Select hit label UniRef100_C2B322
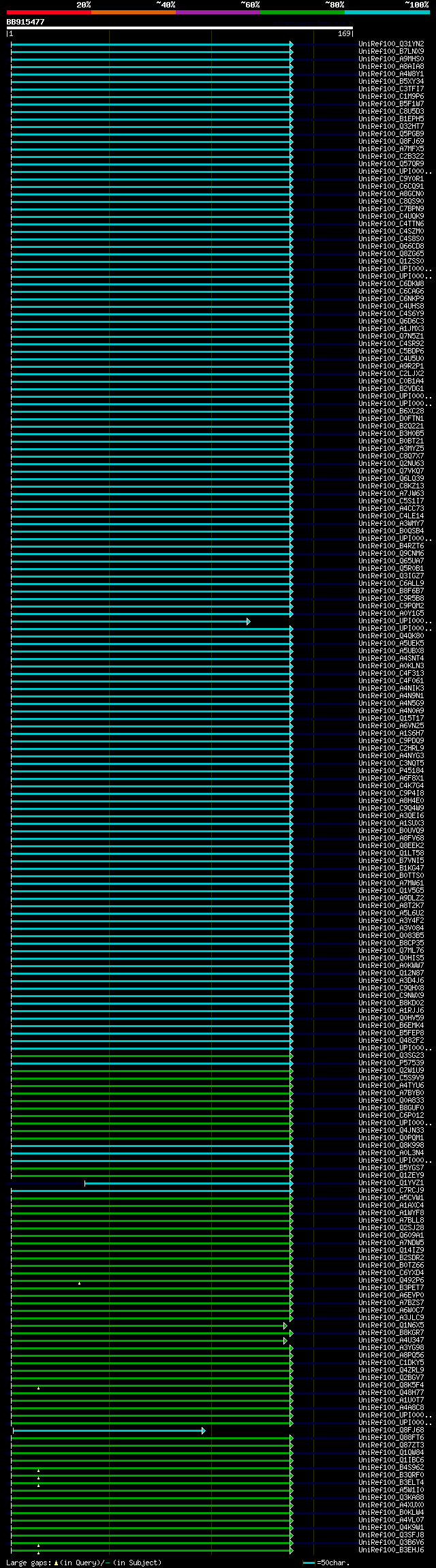Image resolution: width=436 pixels, height=1568 pixels. pyautogui.click(x=391, y=157)
